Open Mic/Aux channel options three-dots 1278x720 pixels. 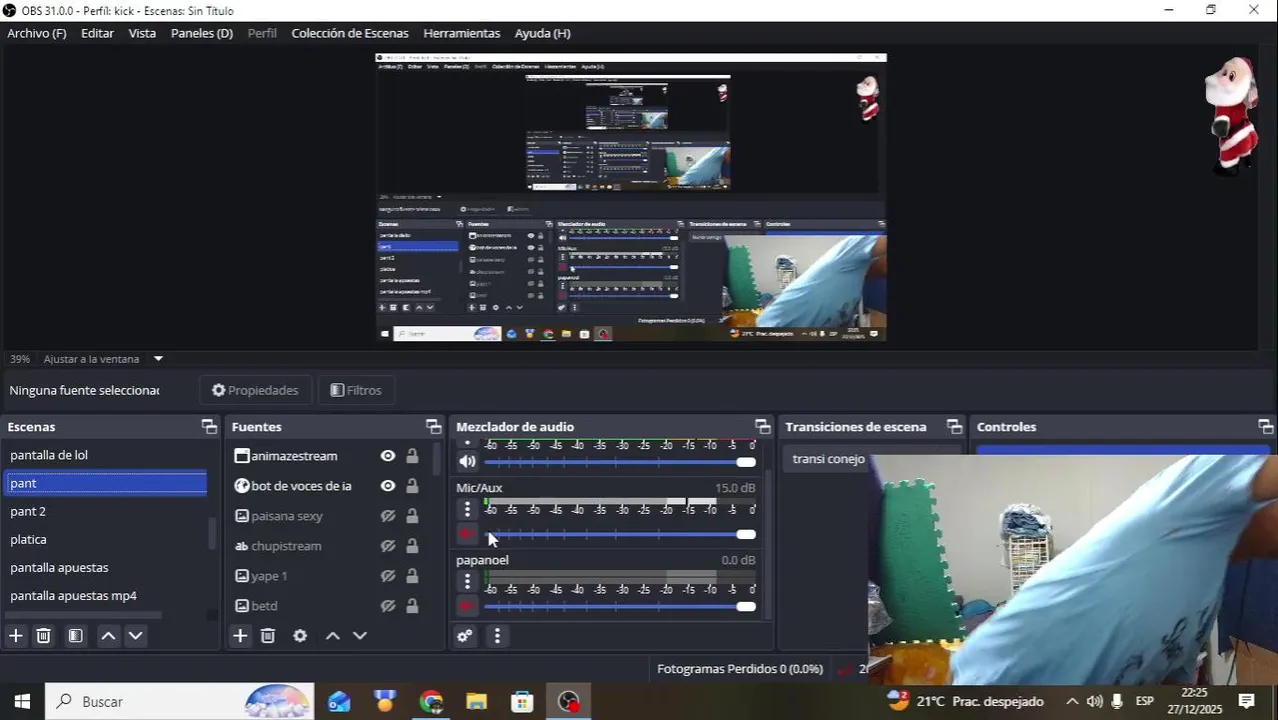pos(467,509)
